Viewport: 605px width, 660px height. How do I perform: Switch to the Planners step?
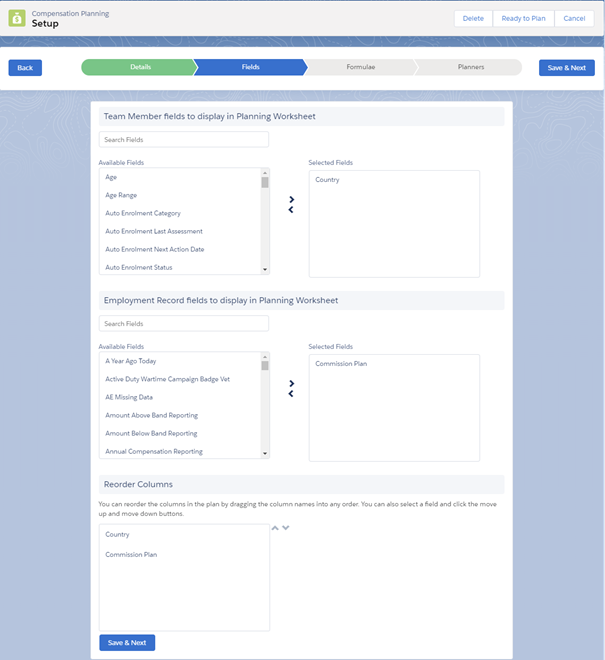(470, 67)
